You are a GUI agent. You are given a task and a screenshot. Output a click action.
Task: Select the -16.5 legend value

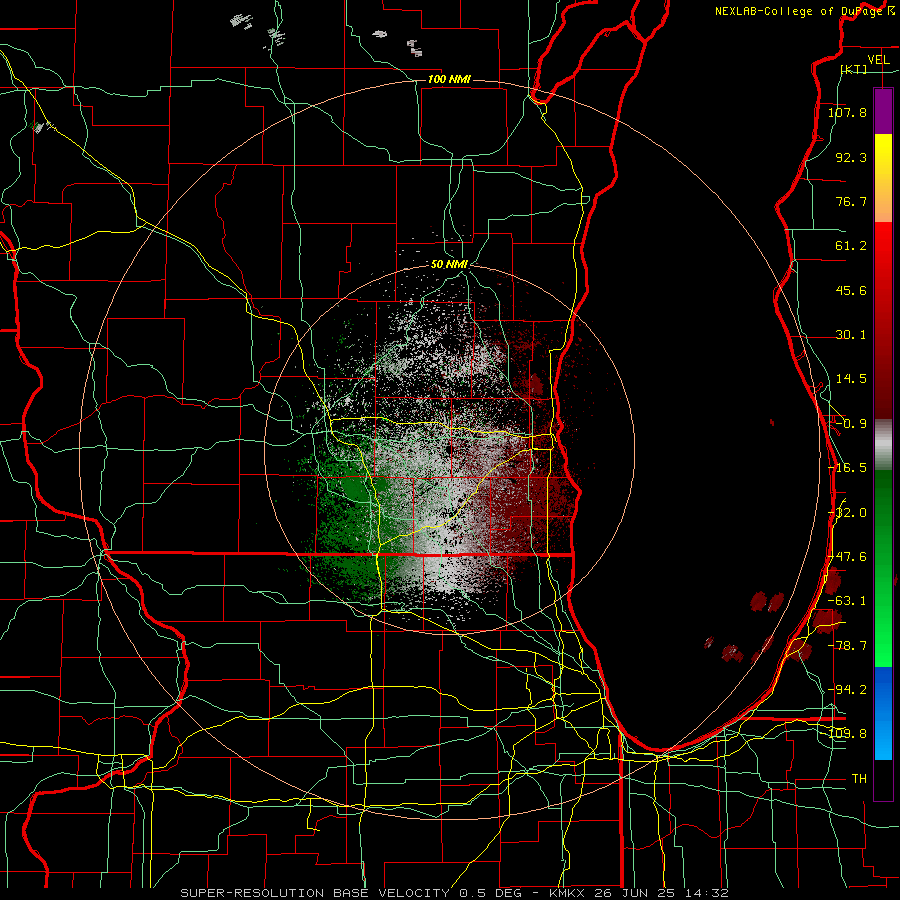pyautogui.click(x=847, y=468)
